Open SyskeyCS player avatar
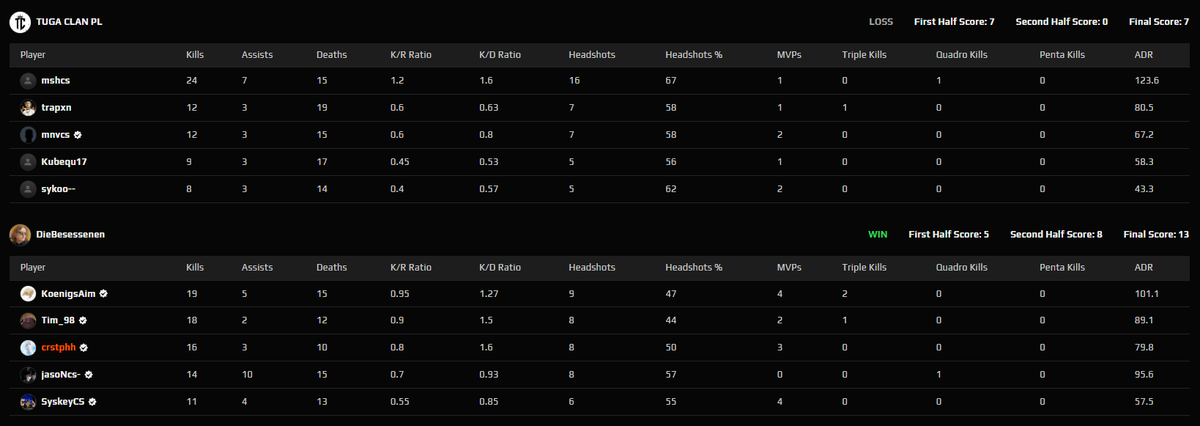Viewport: 1200px width, 426px height. pos(28,401)
